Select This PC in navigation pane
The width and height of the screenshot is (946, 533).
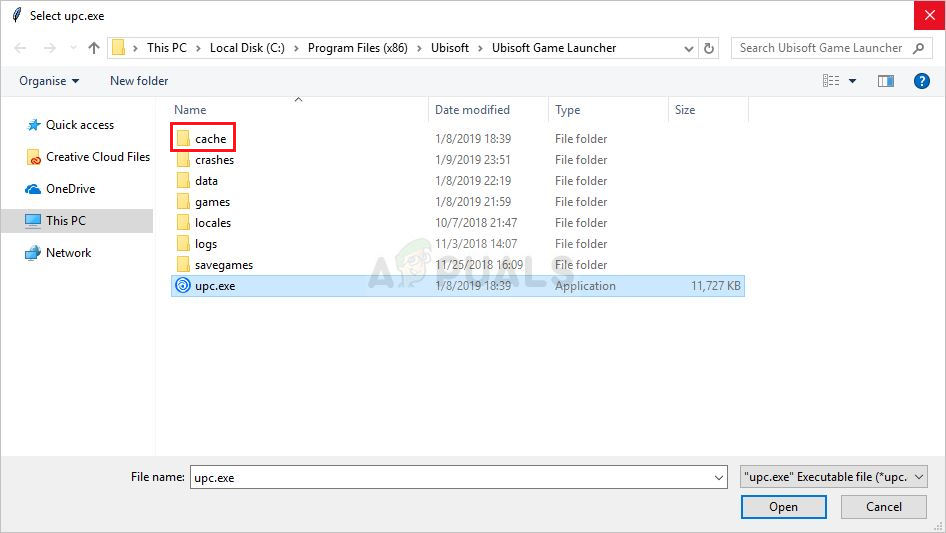pos(77,221)
